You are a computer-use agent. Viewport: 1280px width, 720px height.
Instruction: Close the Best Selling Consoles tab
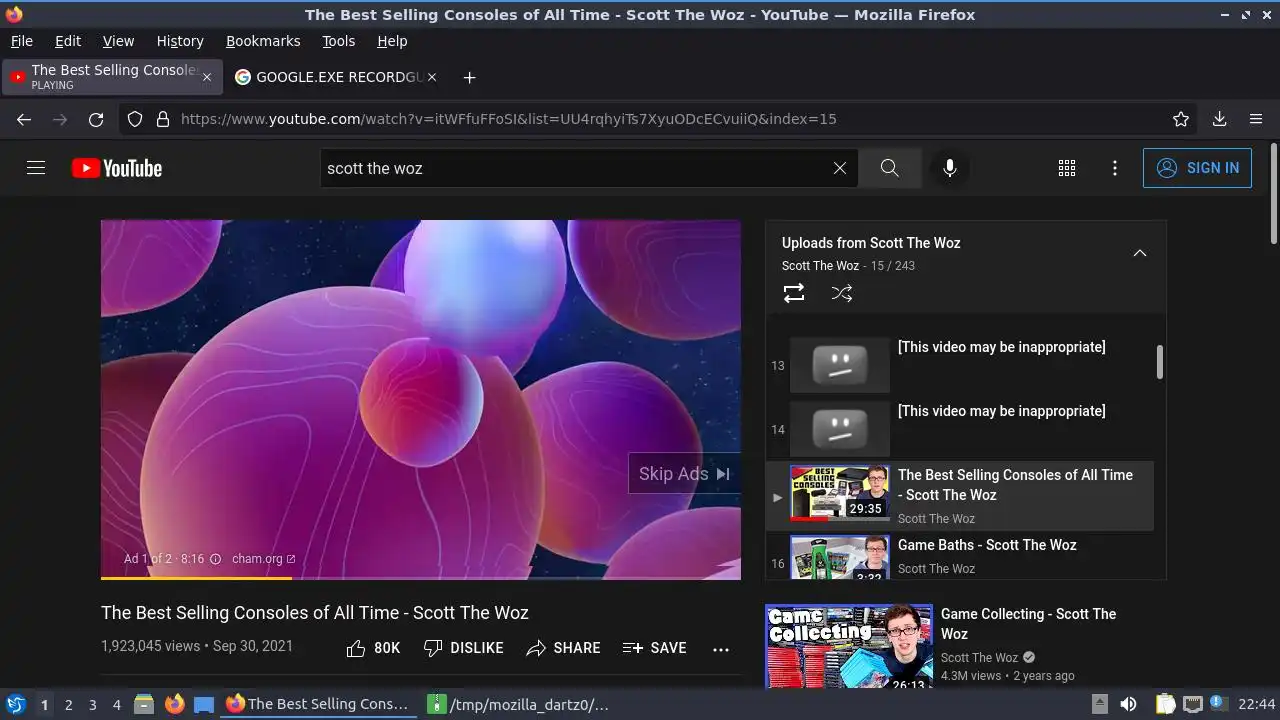[x=207, y=77]
